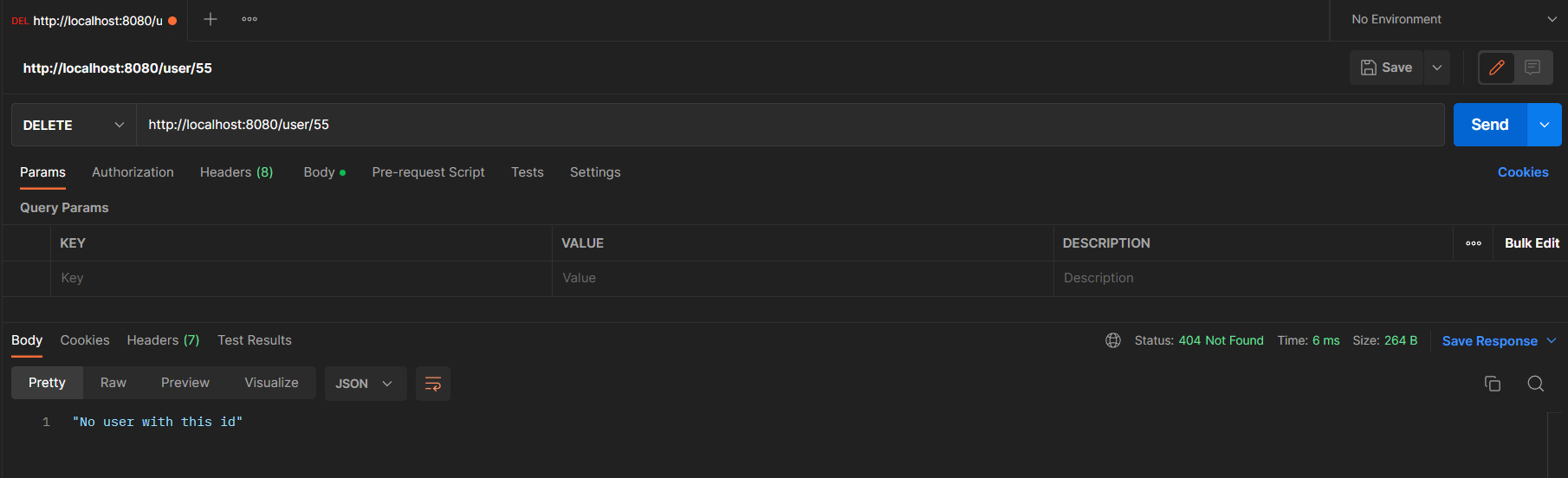
Task: Search within the response body
Action: pyautogui.click(x=1535, y=384)
